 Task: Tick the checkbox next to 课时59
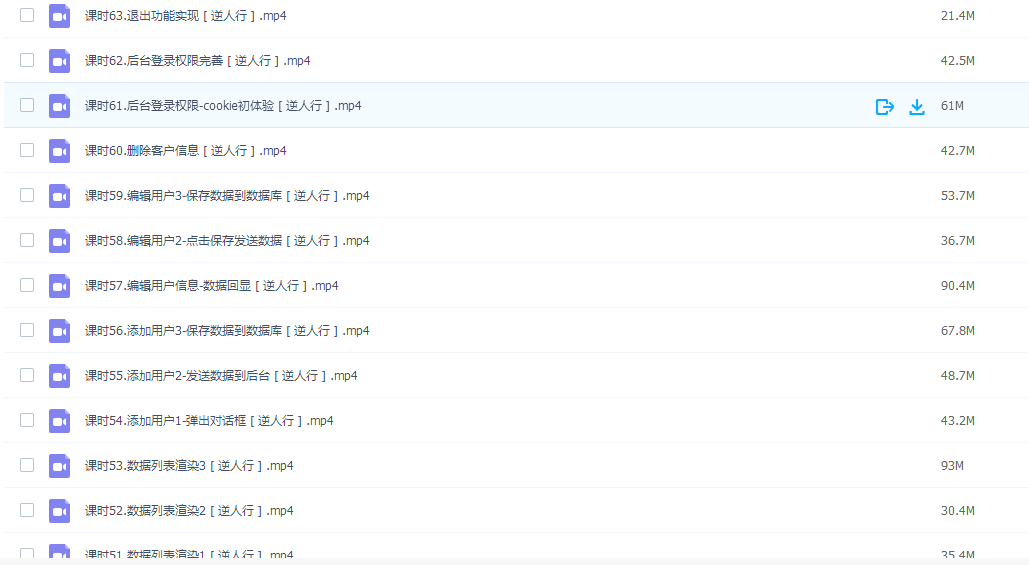point(27,195)
